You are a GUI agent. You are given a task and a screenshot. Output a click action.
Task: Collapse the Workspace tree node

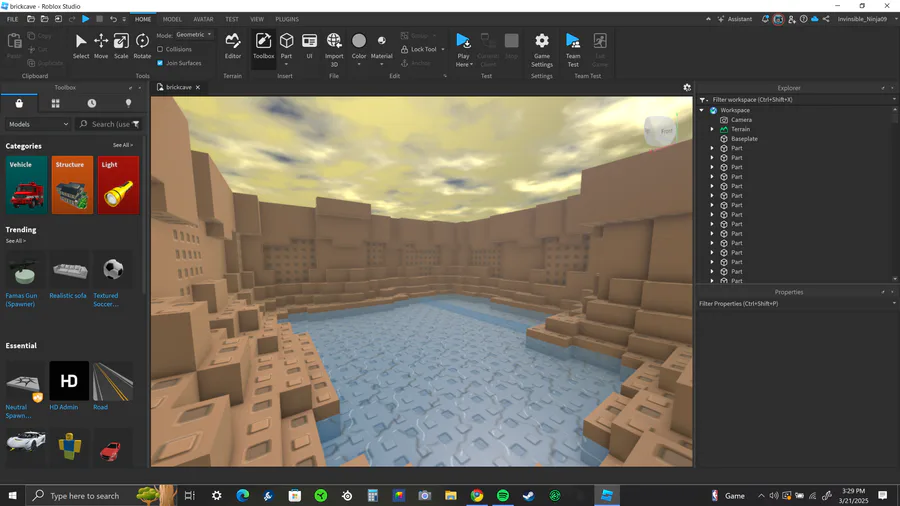tap(701, 110)
